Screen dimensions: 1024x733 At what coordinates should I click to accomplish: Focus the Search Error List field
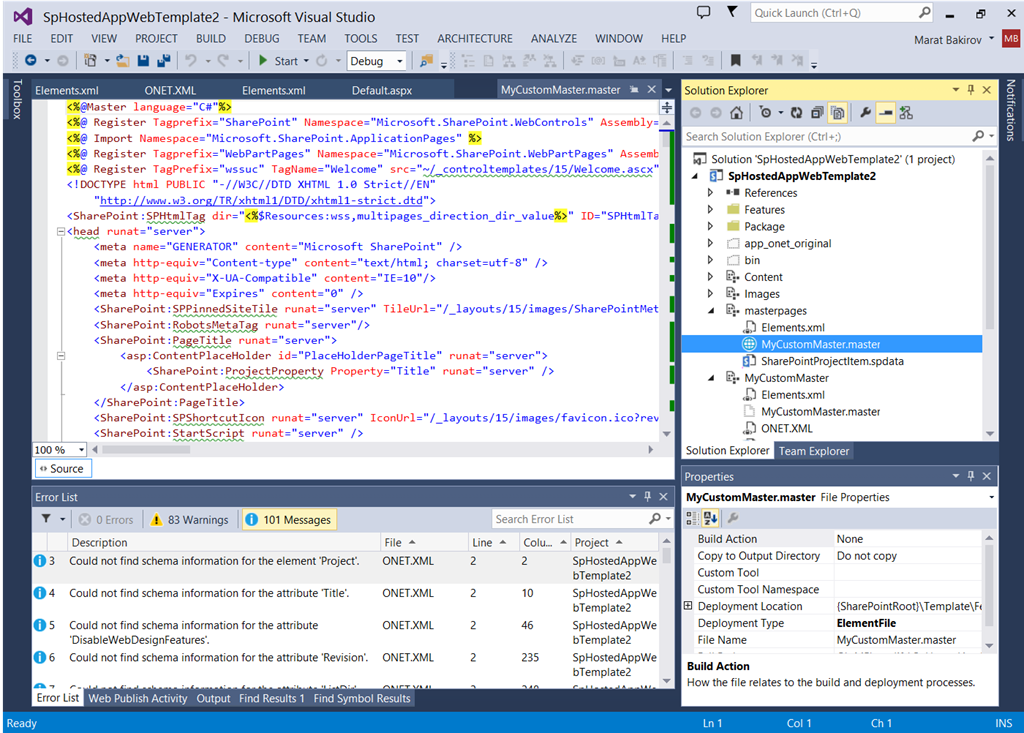(x=581, y=519)
